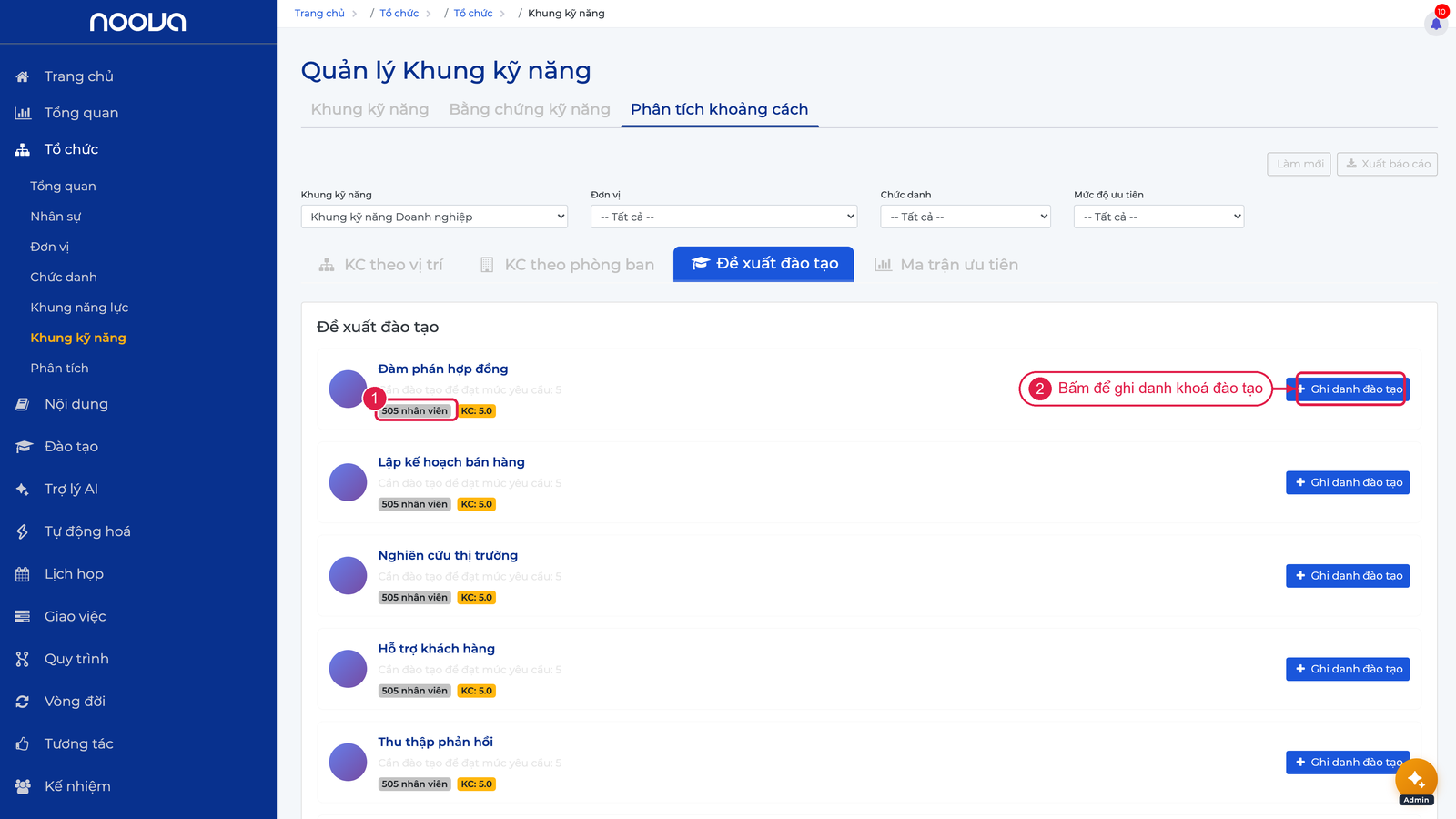Enroll training for Đàm phán hợp đồng

pyautogui.click(x=1348, y=389)
